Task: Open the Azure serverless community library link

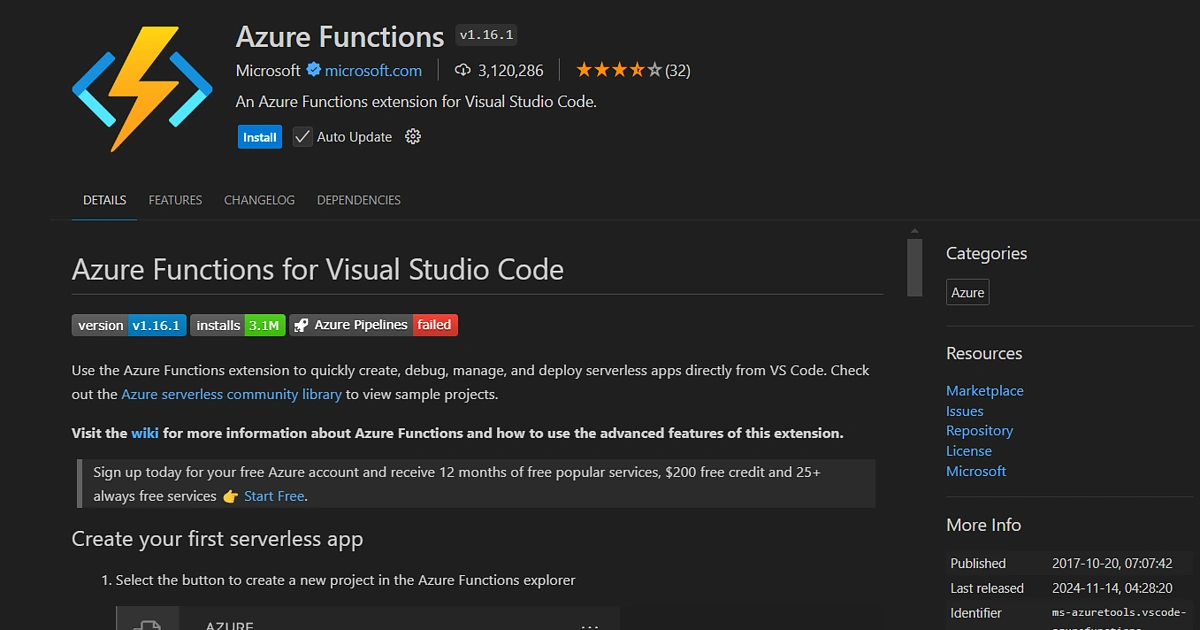Action: click(x=231, y=394)
